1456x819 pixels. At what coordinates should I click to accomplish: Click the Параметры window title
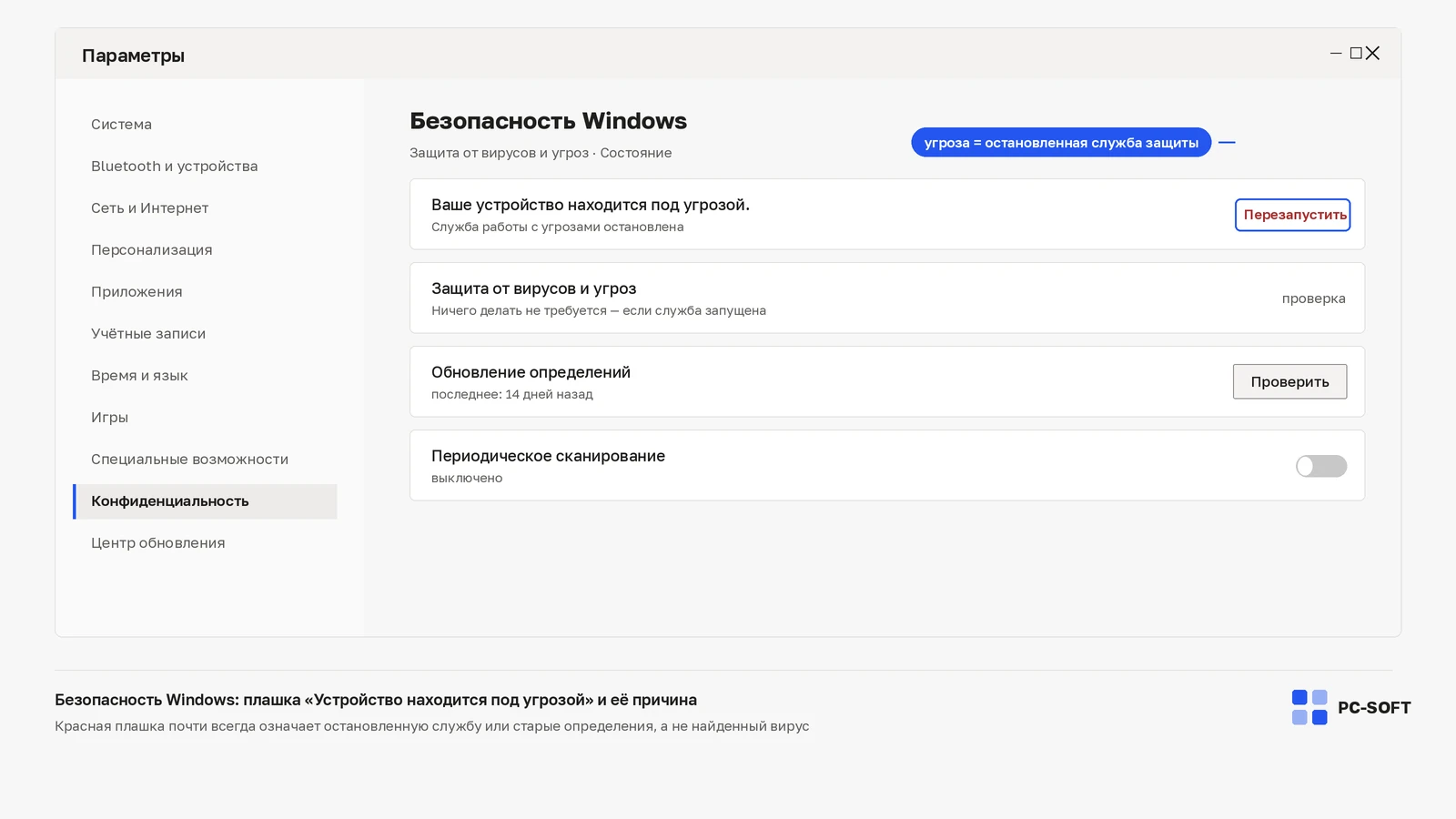click(x=133, y=56)
